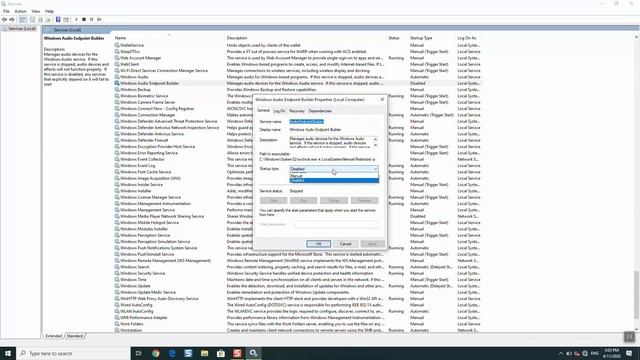Click the Refresh toolbar icon
The width and height of the screenshot is (640, 360).
(40, 19)
